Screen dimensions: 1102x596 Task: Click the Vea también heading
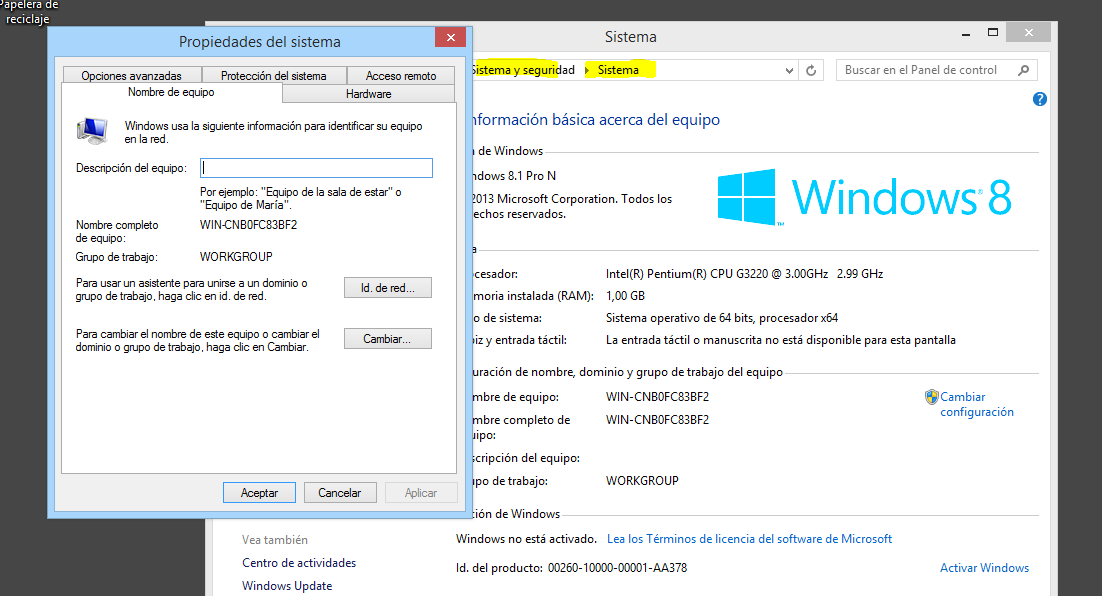click(275, 540)
